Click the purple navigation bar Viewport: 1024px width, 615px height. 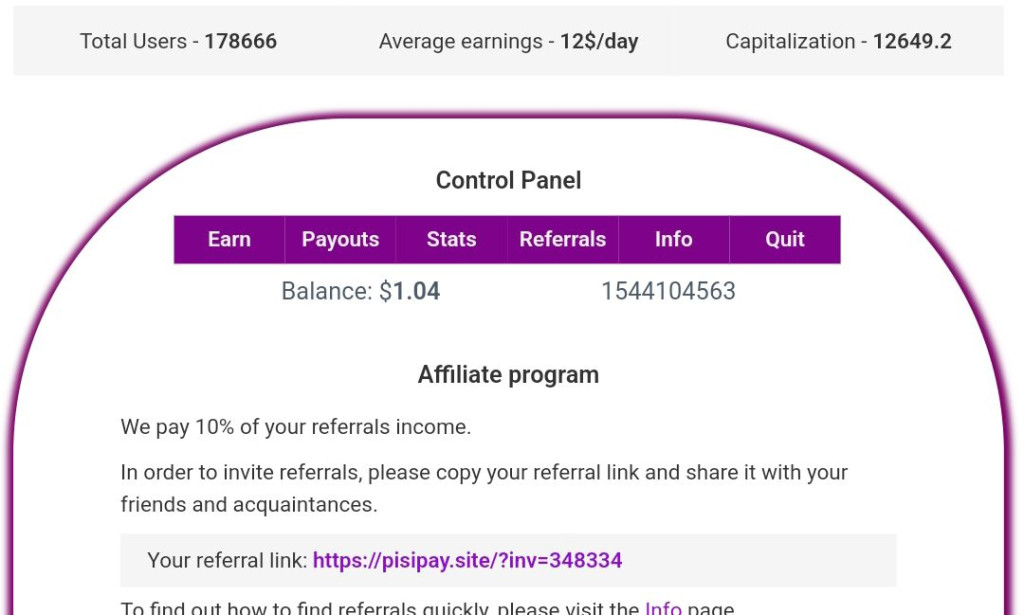pyautogui.click(x=508, y=239)
